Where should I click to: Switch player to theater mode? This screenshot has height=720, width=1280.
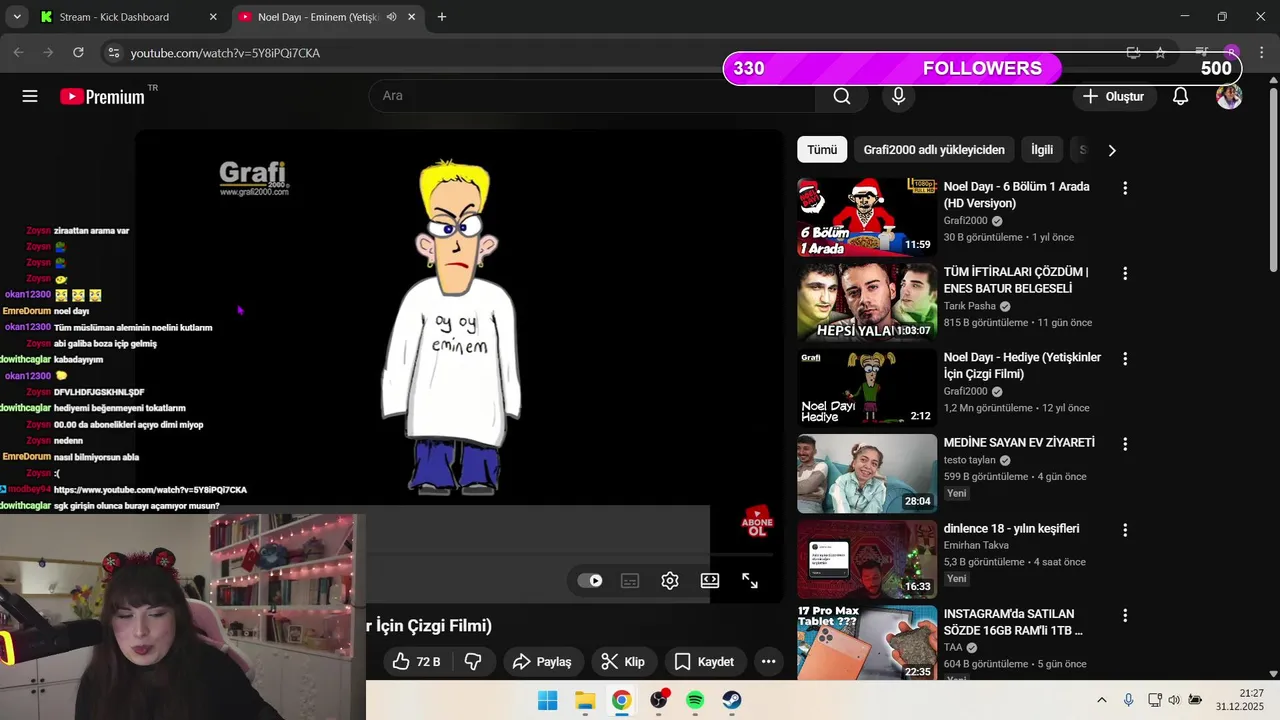pyautogui.click(x=710, y=580)
